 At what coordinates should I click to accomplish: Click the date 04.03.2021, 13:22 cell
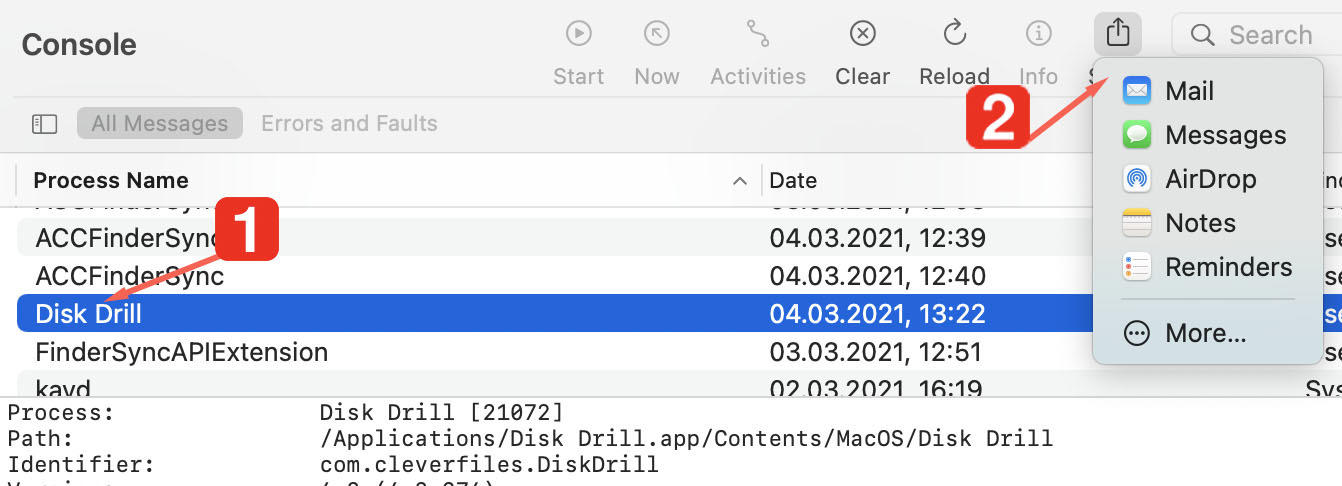coord(877,314)
